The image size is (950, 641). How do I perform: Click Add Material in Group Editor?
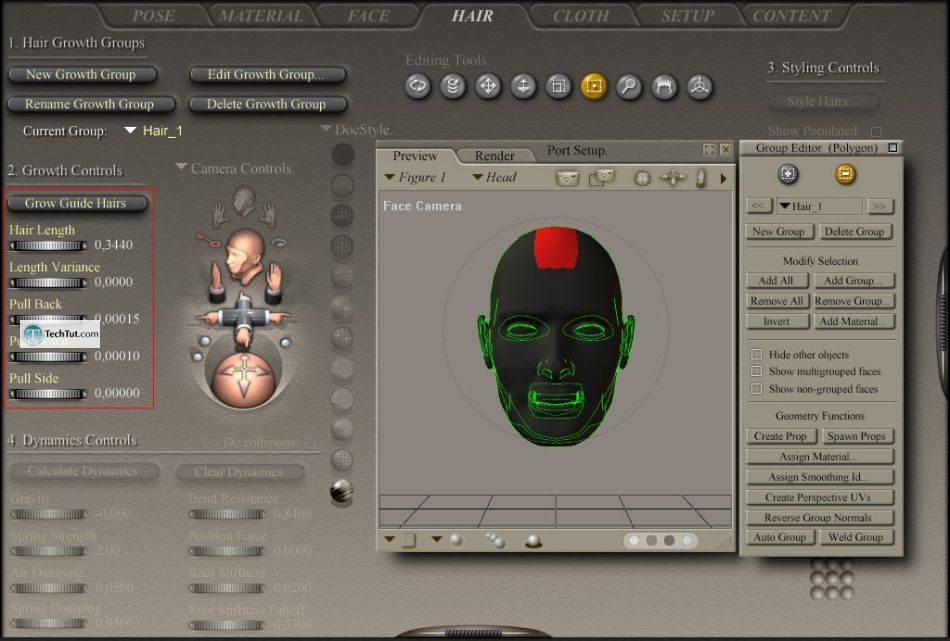(x=854, y=321)
